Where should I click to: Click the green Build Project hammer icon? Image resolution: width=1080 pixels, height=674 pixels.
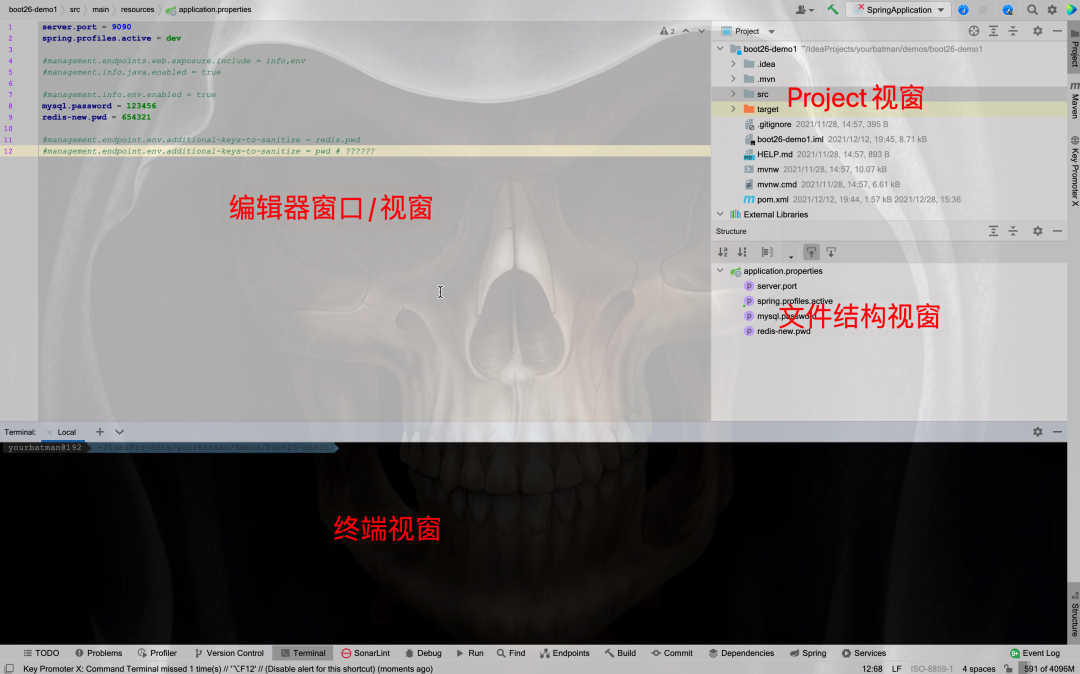(833, 10)
